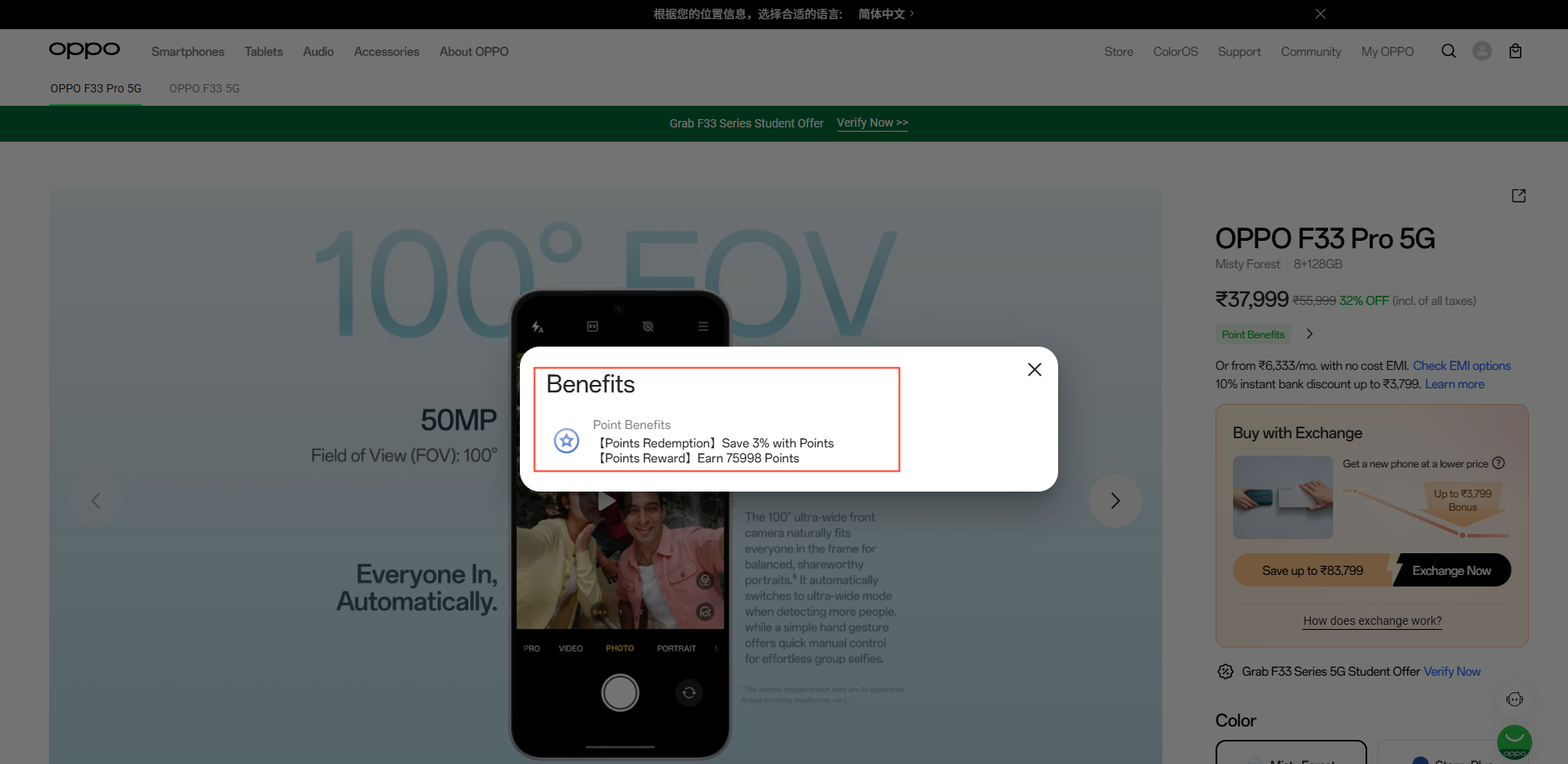Image resolution: width=1568 pixels, height=764 pixels.
Task: Click the Points Redemption text line
Action: 716,443
